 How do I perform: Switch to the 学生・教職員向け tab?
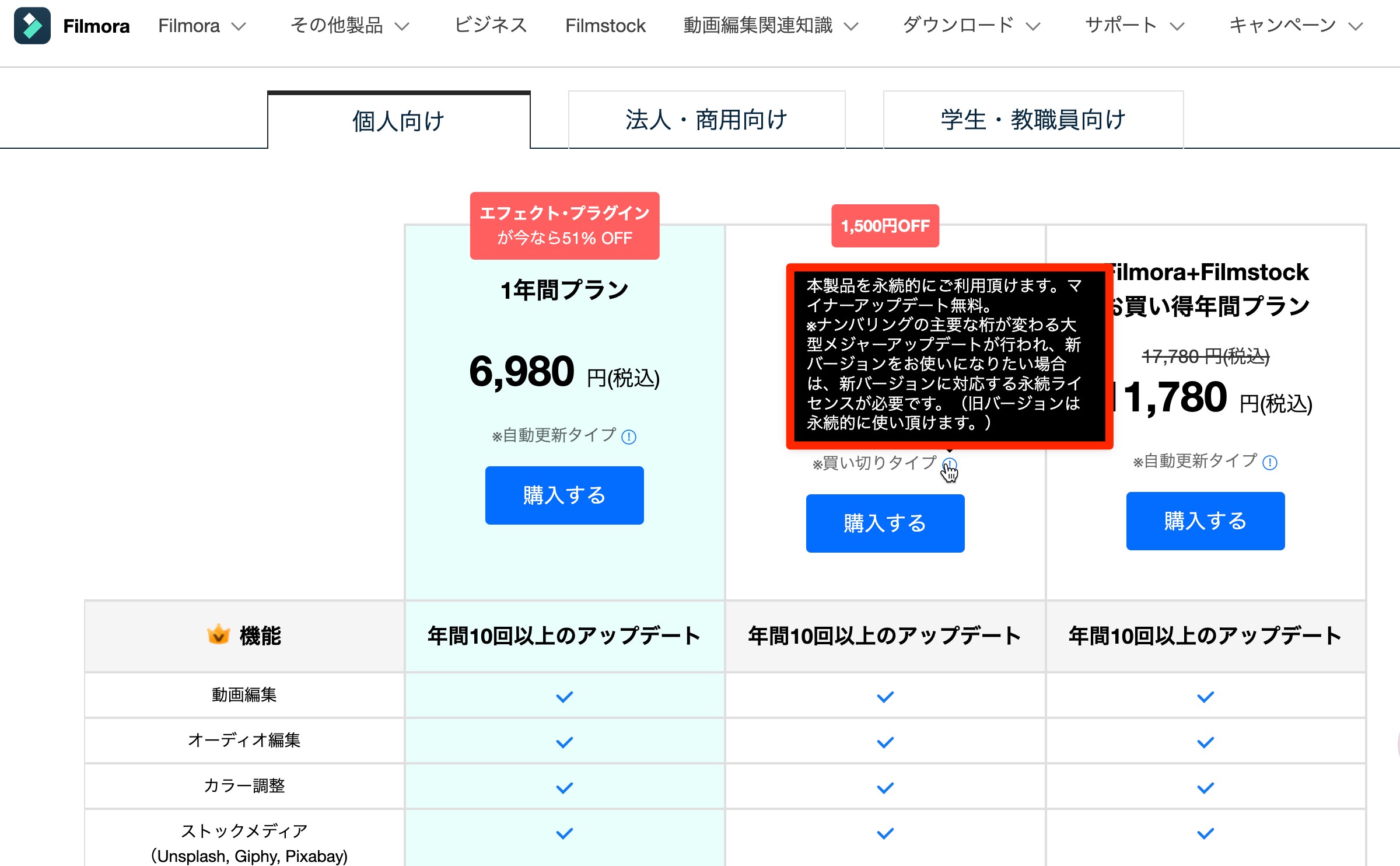click(1033, 120)
